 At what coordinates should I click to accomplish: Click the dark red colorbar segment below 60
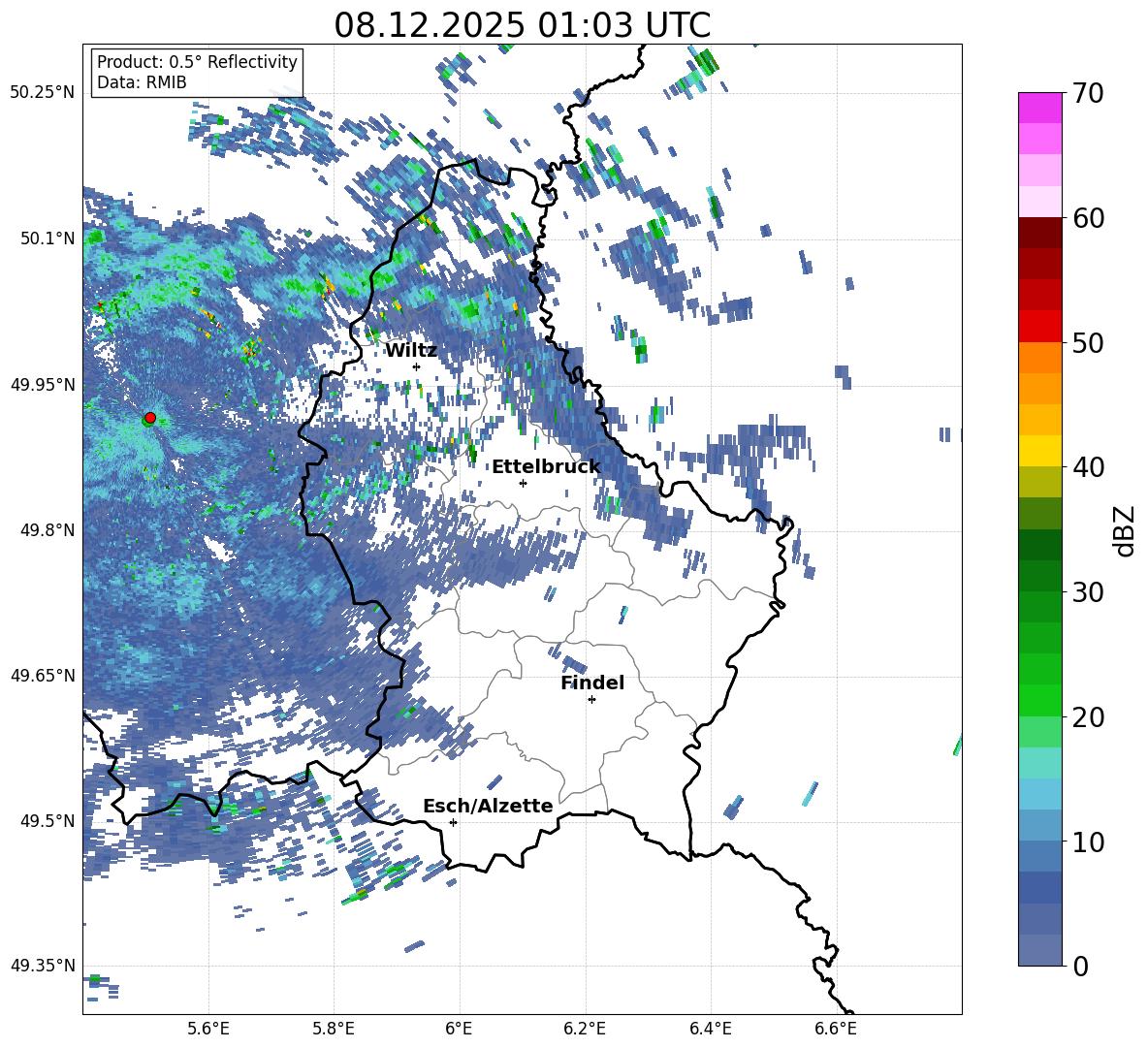(x=1039, y=233)
